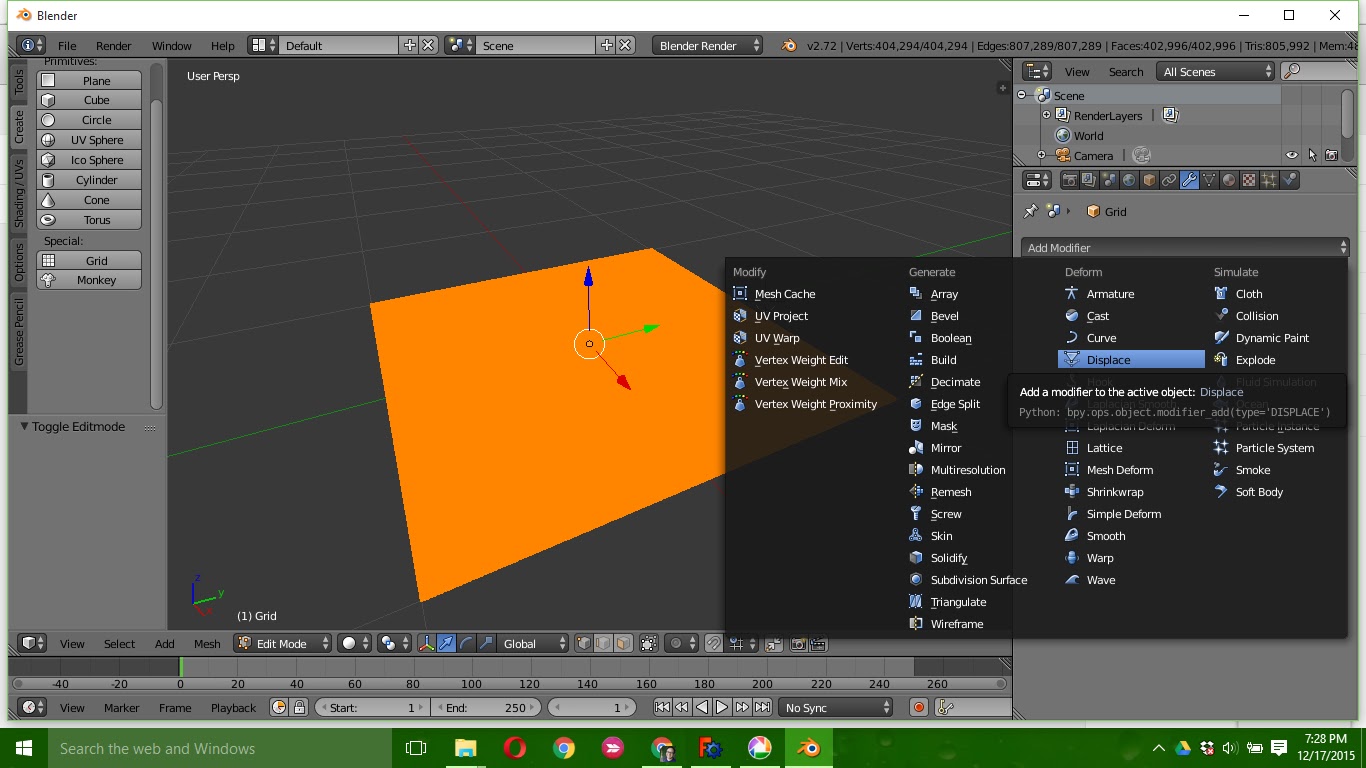Open the Render settings tab
Screen dimensions: 1366x768
tap(1071, 179)
